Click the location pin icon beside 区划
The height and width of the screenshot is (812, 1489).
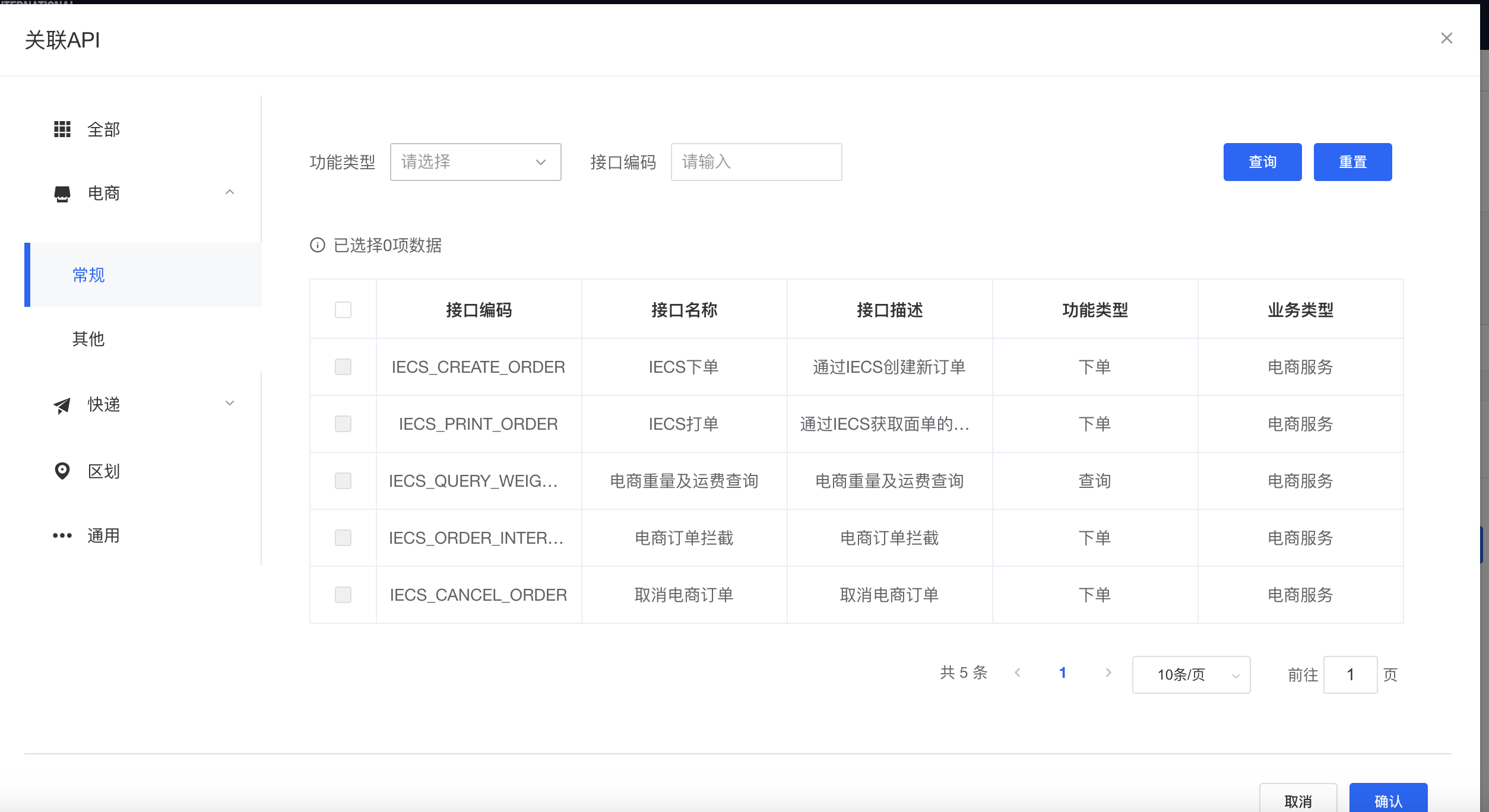pyautogui.click(x=62, y=471)
